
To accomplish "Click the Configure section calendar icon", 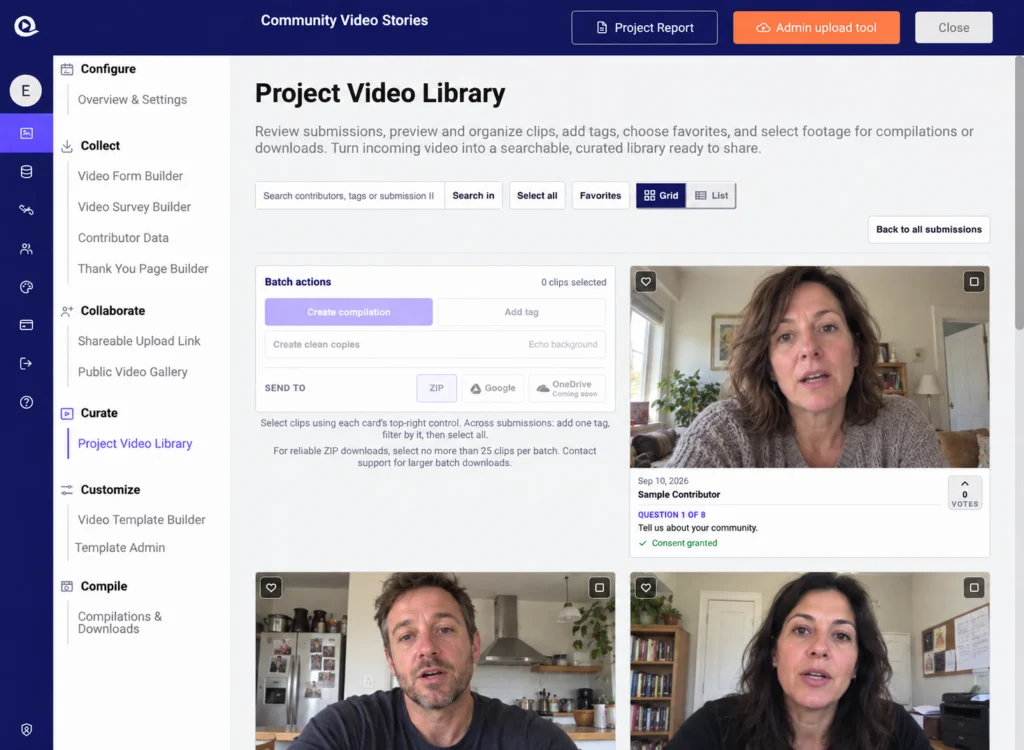I will pyautogui.click(x=67, y=69).
